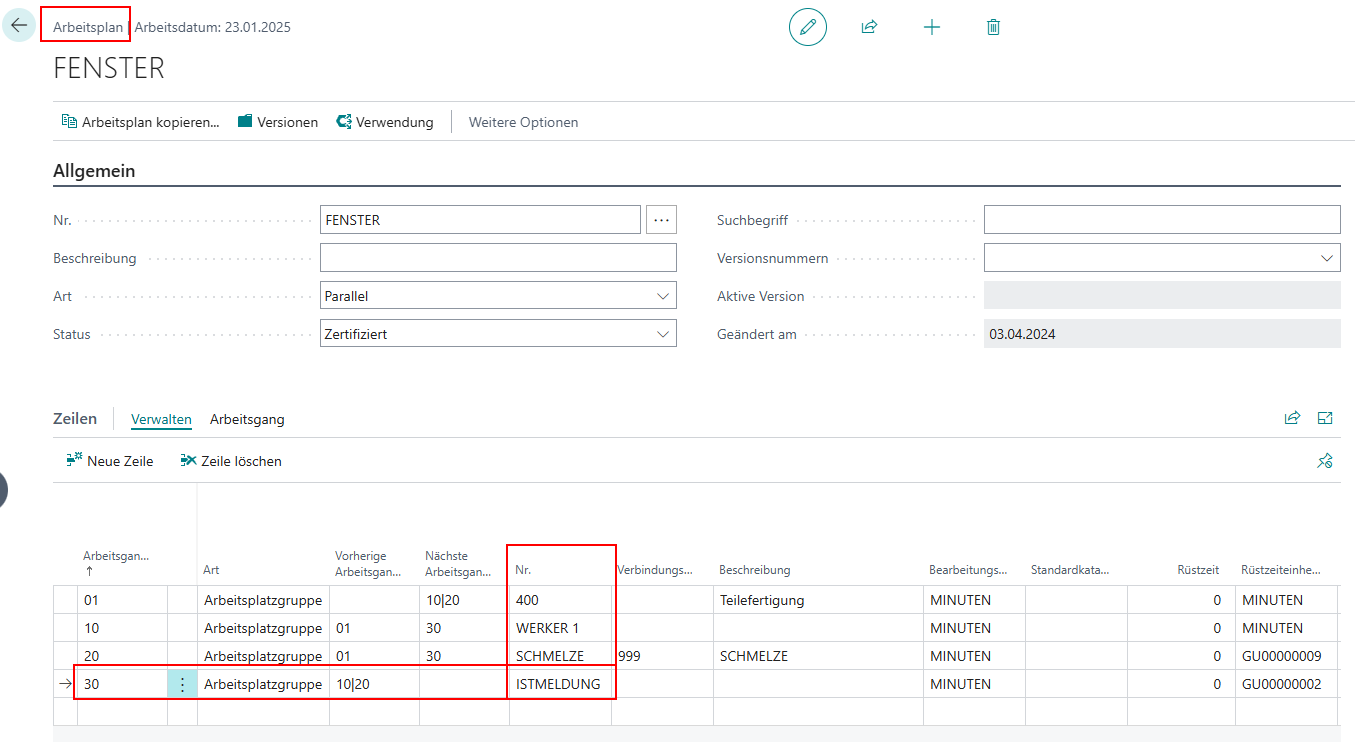Click the share icon in header
The image size is (1355, 742).
click(869, 27)
